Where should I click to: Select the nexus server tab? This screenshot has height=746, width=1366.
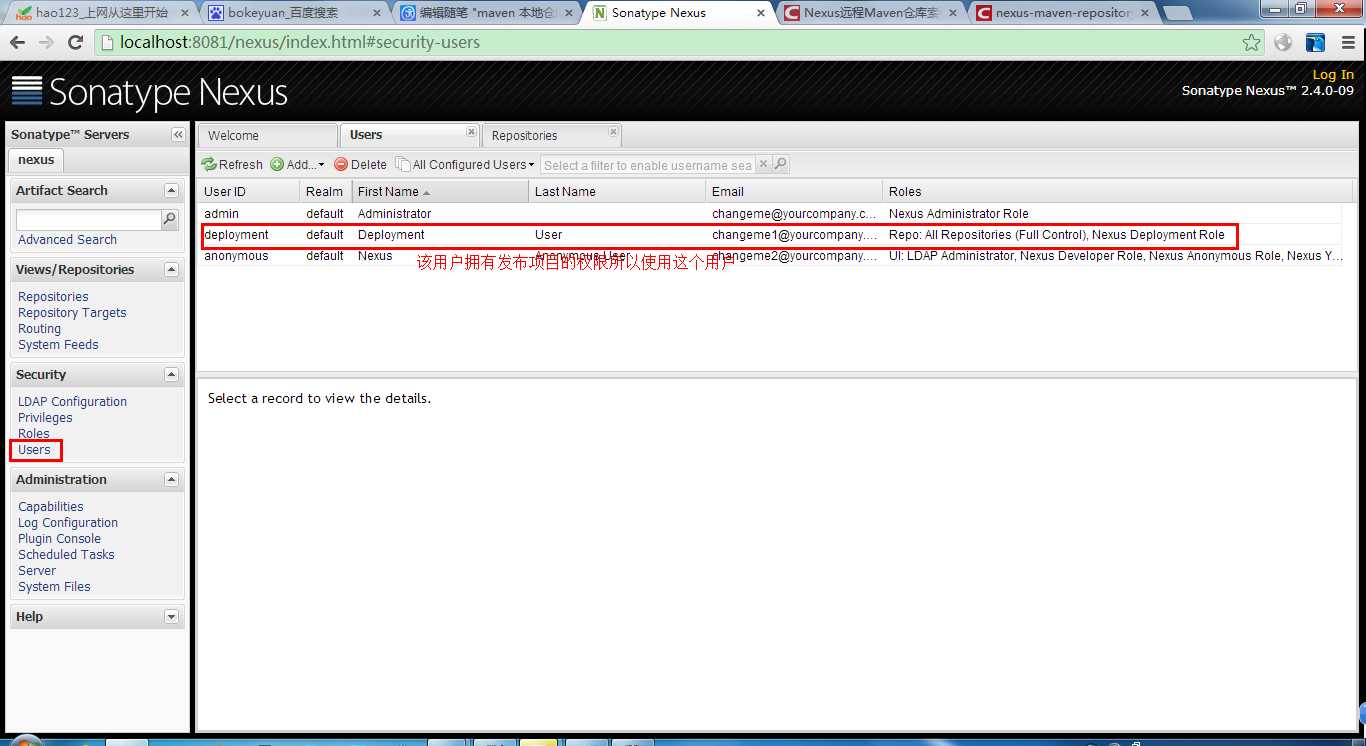click(36, 160)
